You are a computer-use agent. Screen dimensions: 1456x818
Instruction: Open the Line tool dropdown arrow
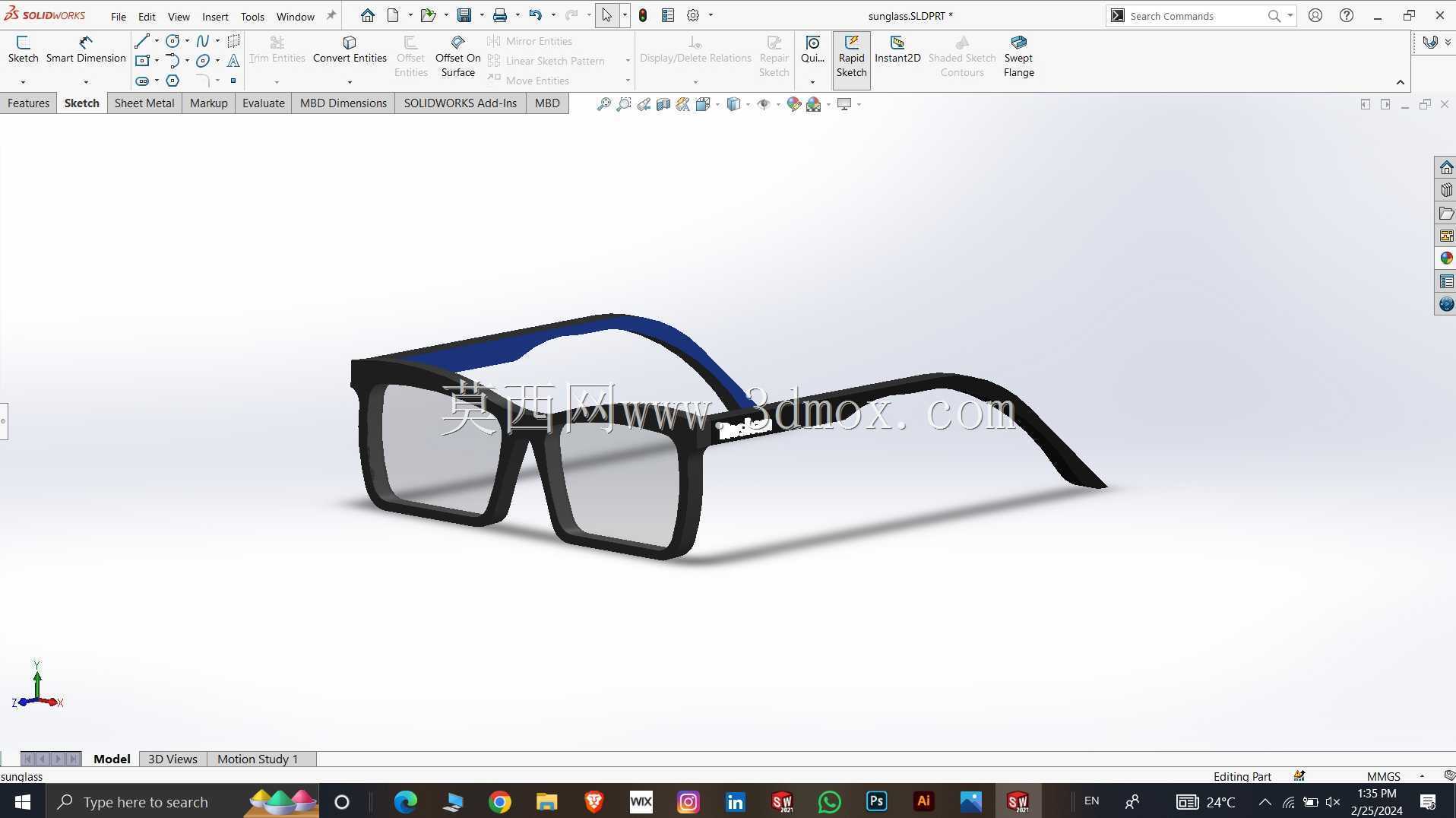point(157,41)
